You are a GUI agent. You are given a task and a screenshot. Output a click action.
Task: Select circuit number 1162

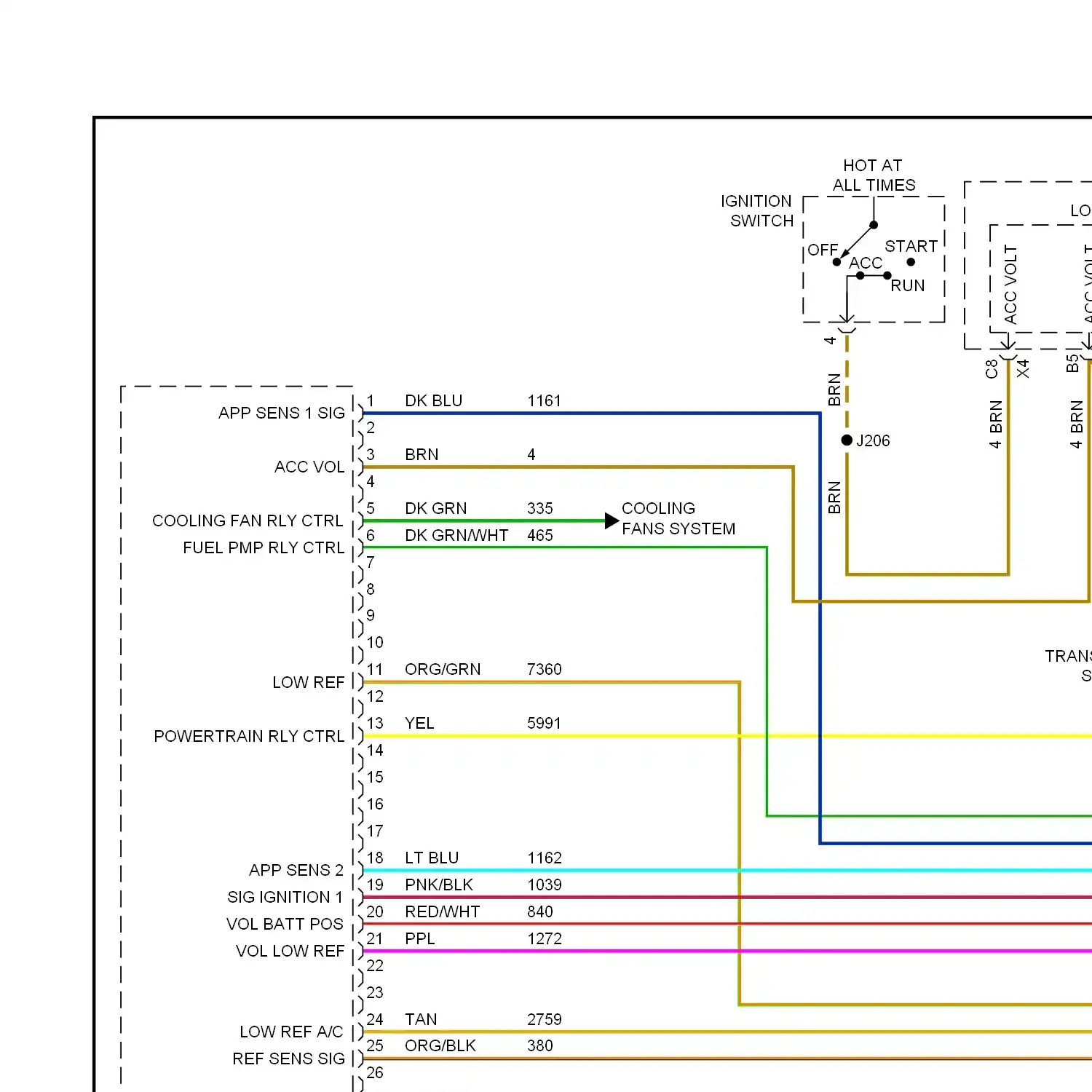[x=544, y=858]
